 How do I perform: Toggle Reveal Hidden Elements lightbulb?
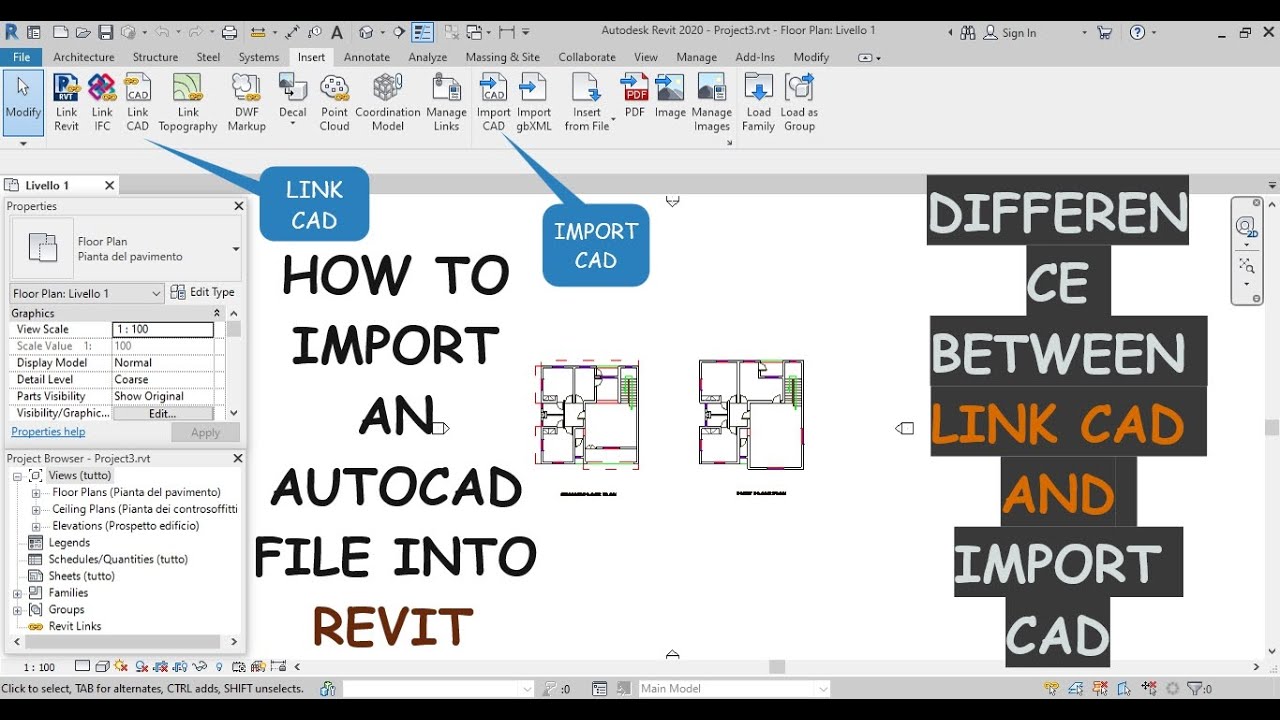219,666
